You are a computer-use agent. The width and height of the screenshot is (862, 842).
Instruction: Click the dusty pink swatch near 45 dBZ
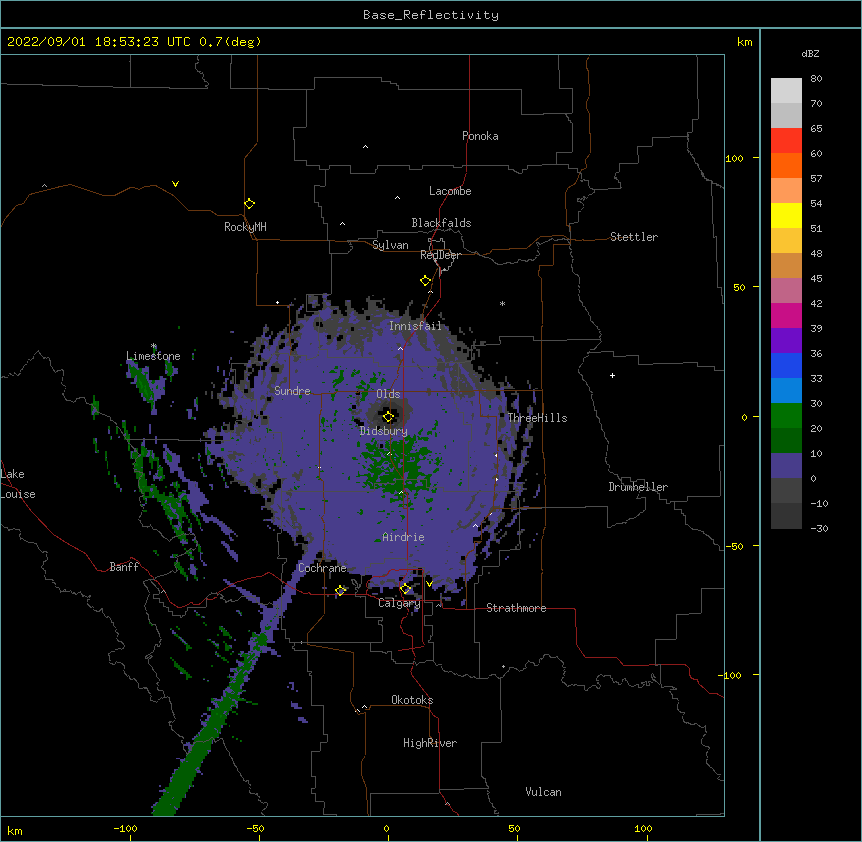(x=786, y=291)
